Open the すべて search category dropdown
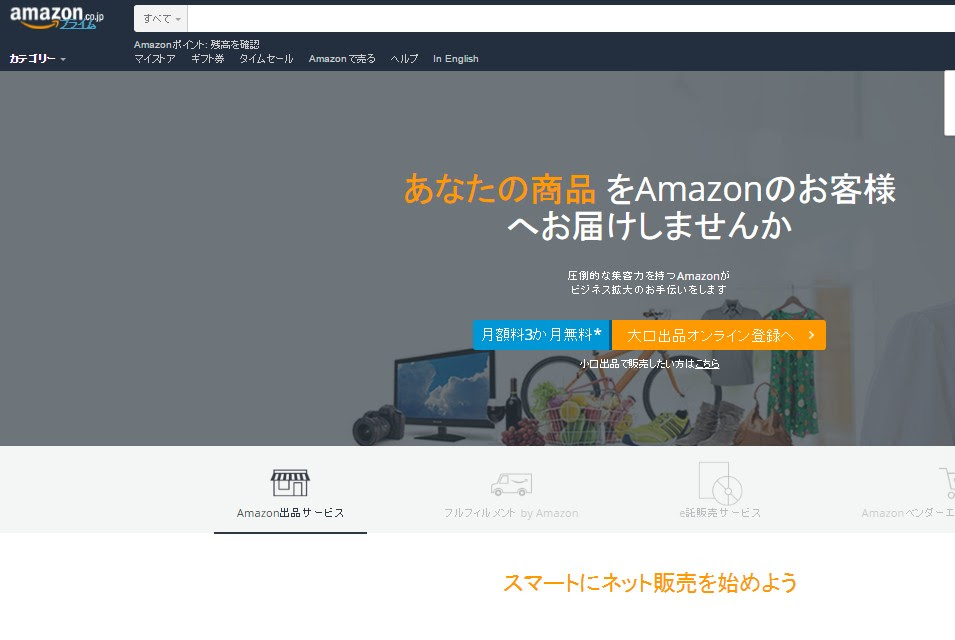Viewport: 955px width, 640px height. (x=161, y=19)
